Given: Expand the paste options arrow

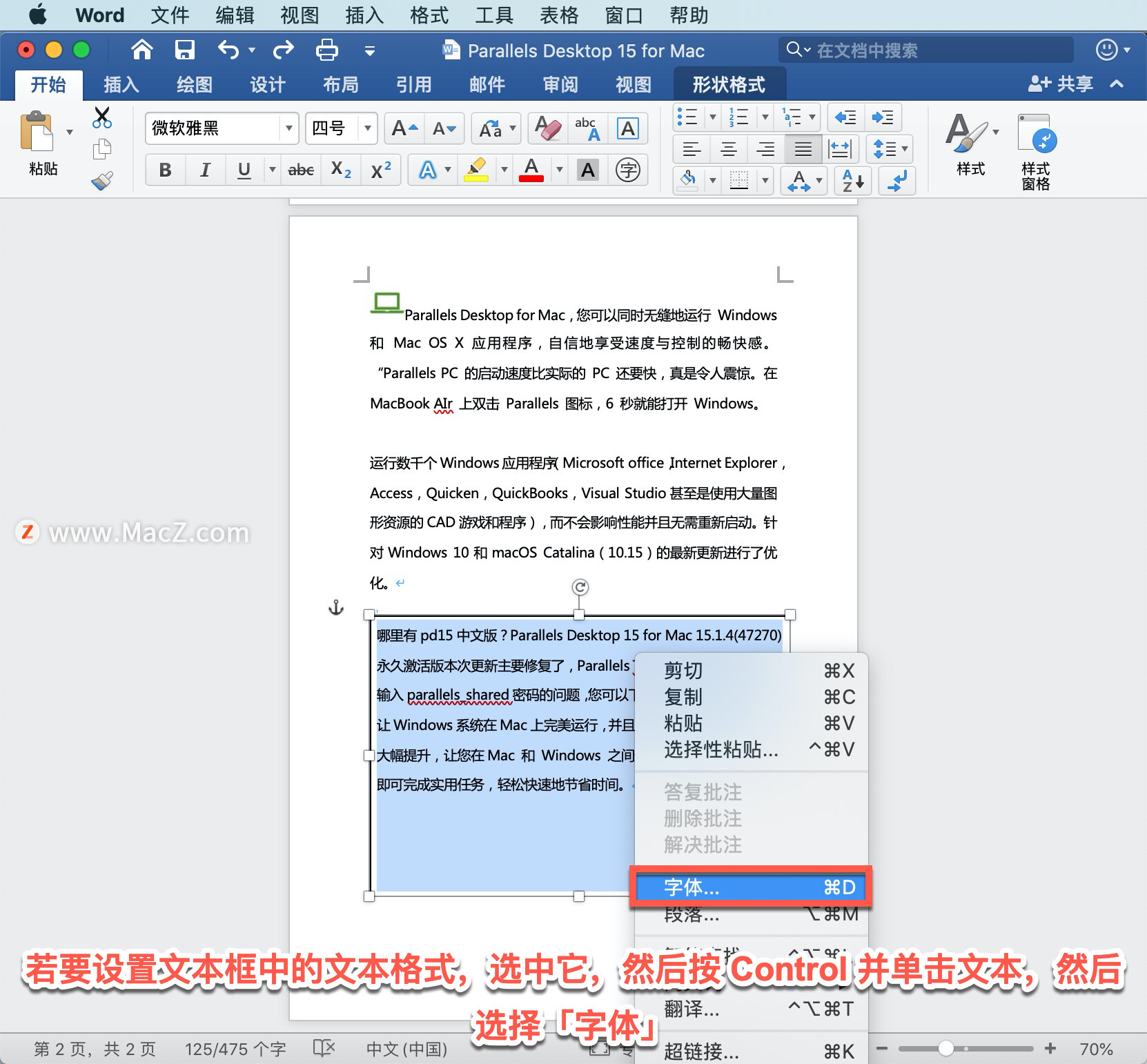Looking at the screenshot, I should click(70, 132).
